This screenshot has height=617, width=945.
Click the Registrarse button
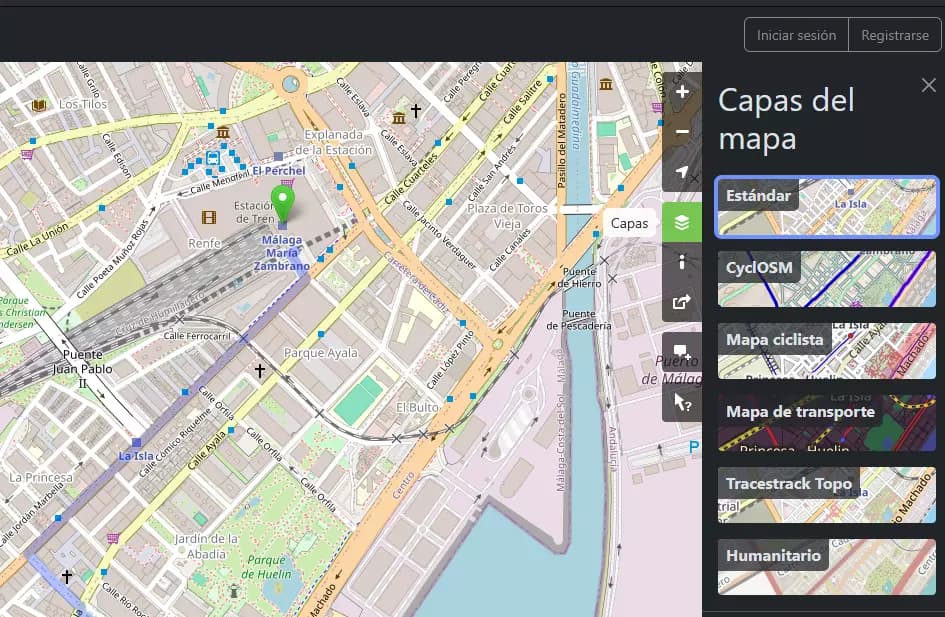(x=894, y=35)
